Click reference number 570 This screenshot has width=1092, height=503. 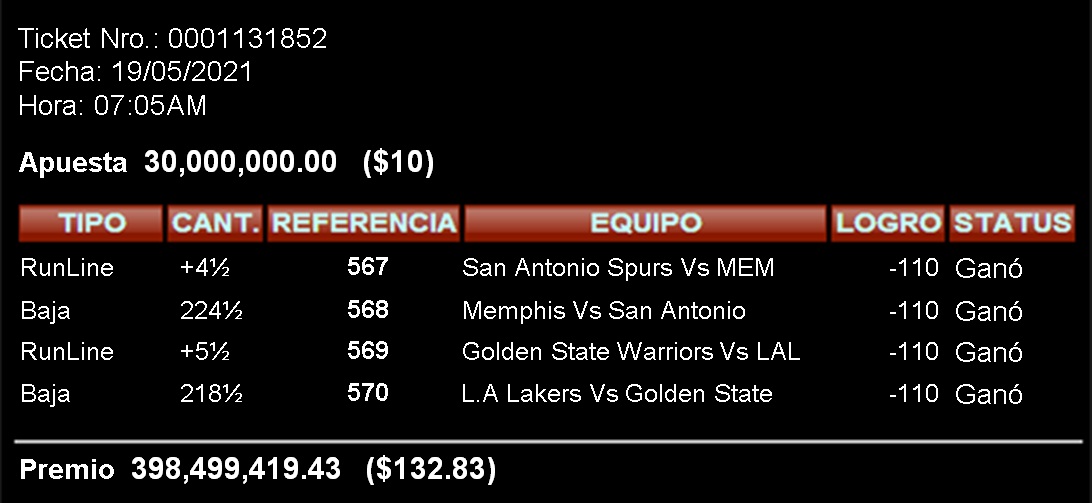point(368,393)
